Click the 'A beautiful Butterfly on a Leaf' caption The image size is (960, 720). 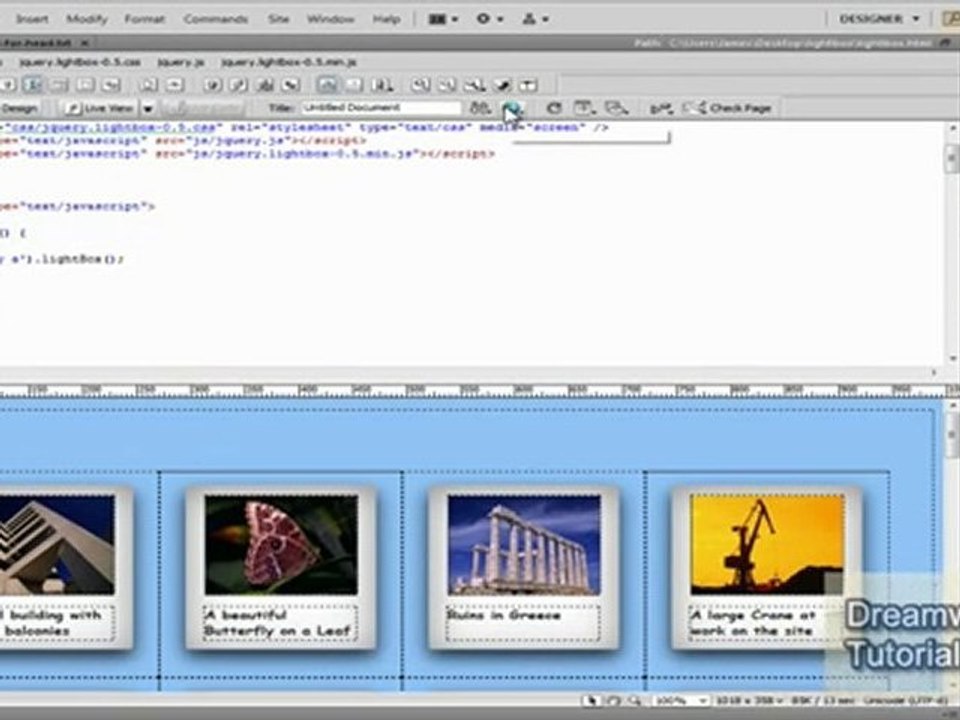[278, 623]
